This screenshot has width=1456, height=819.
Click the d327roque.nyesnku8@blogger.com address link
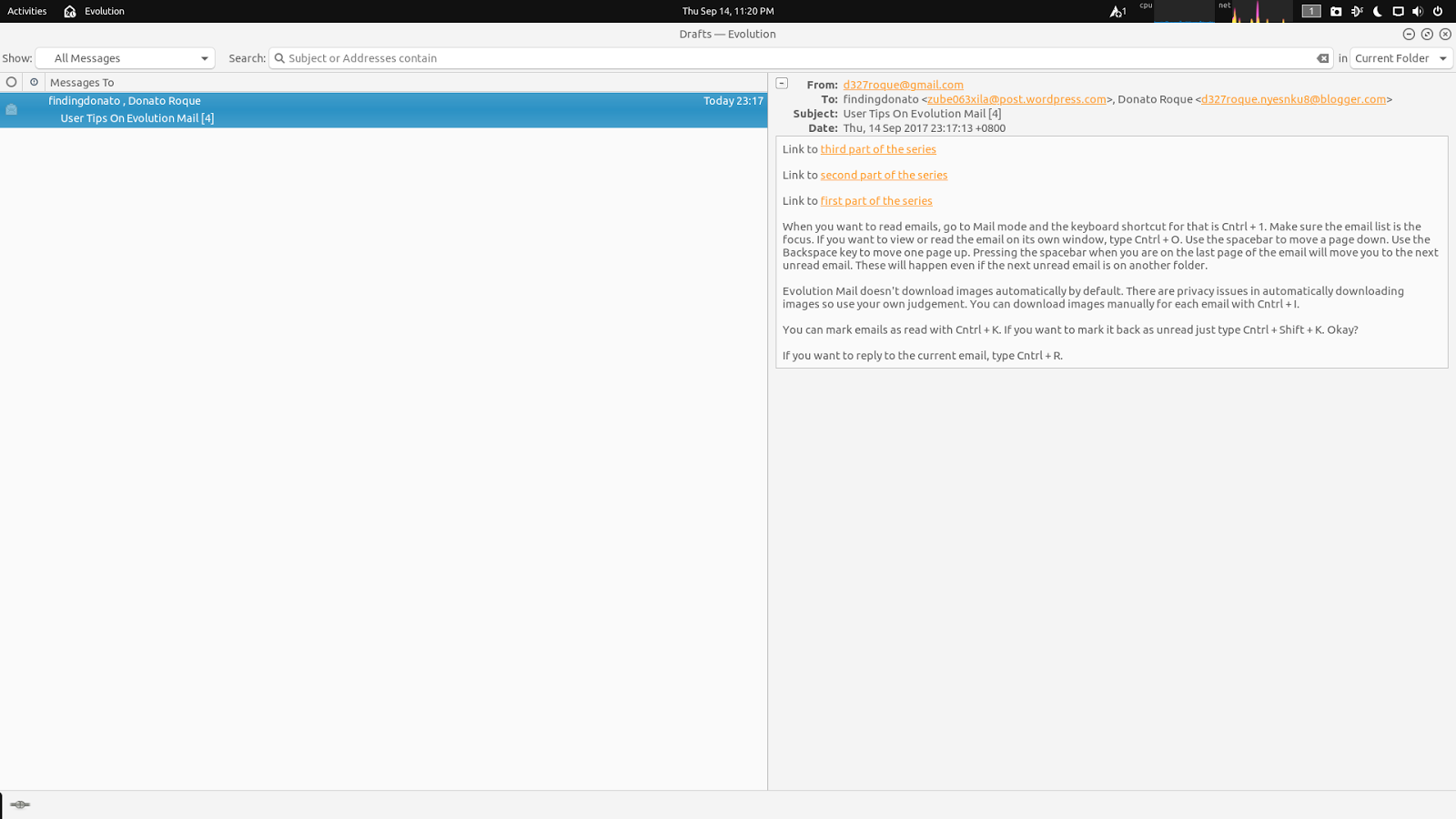1293,99
